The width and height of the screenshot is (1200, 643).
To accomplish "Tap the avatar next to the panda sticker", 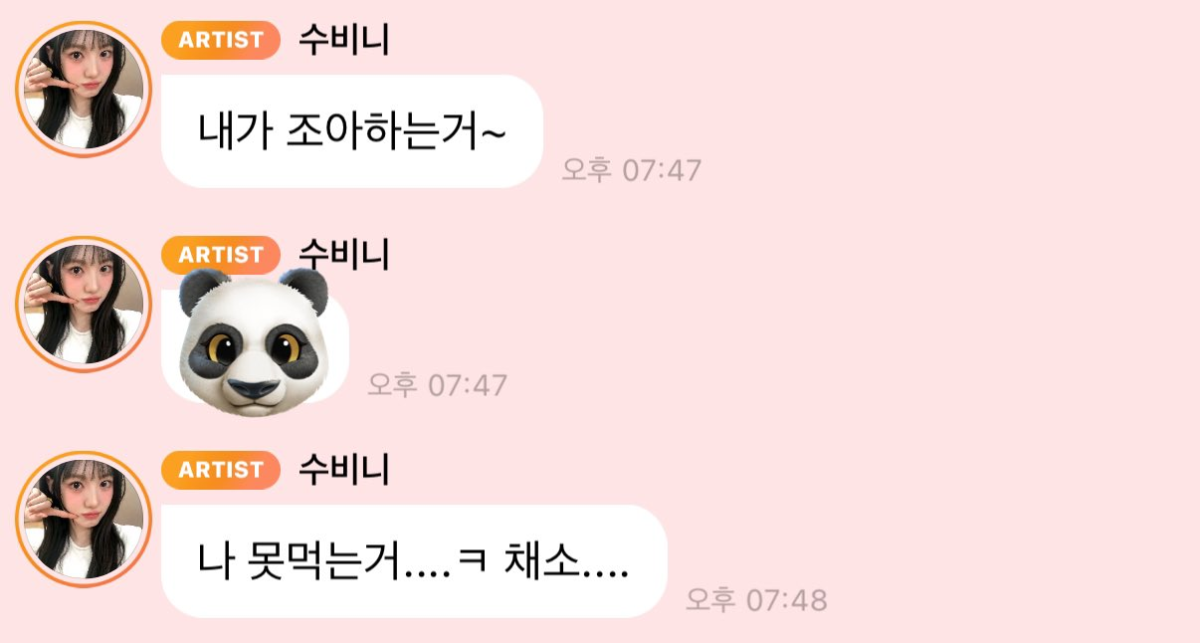I will (83, 304).
